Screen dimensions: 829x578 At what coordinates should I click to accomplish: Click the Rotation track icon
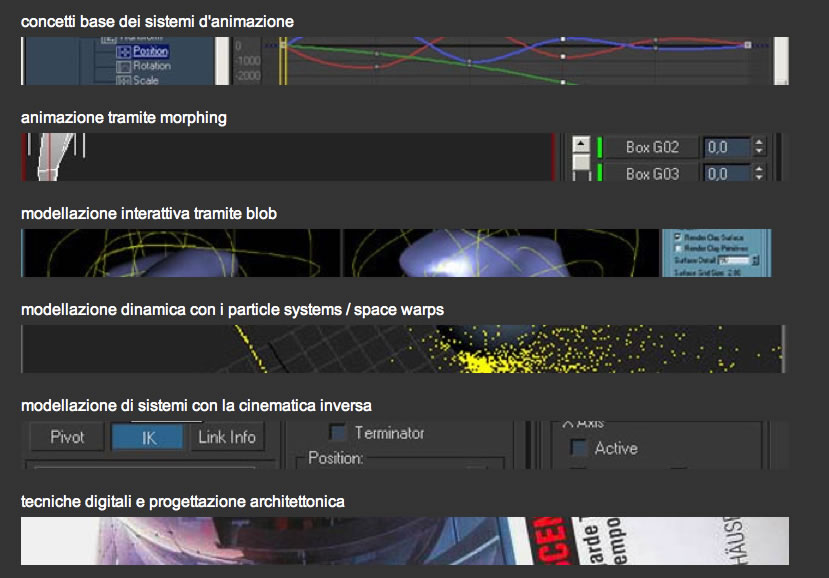pyautogui.click(x=123, y=66)
